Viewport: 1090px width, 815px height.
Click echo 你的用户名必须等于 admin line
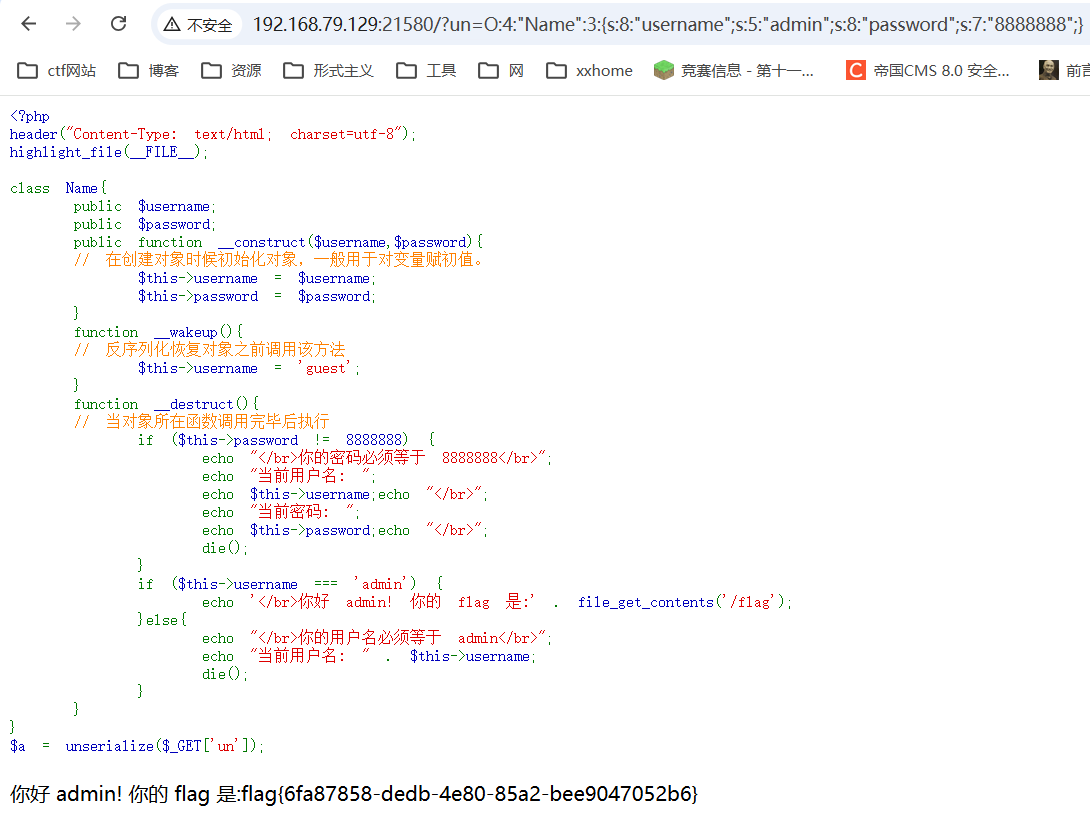coord(377,638)
